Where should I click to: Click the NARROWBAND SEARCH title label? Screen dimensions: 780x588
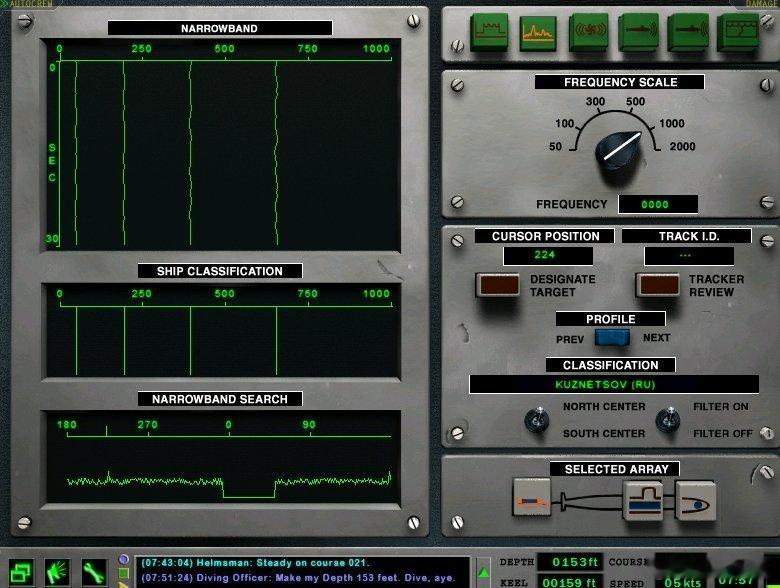click(220, 399)
